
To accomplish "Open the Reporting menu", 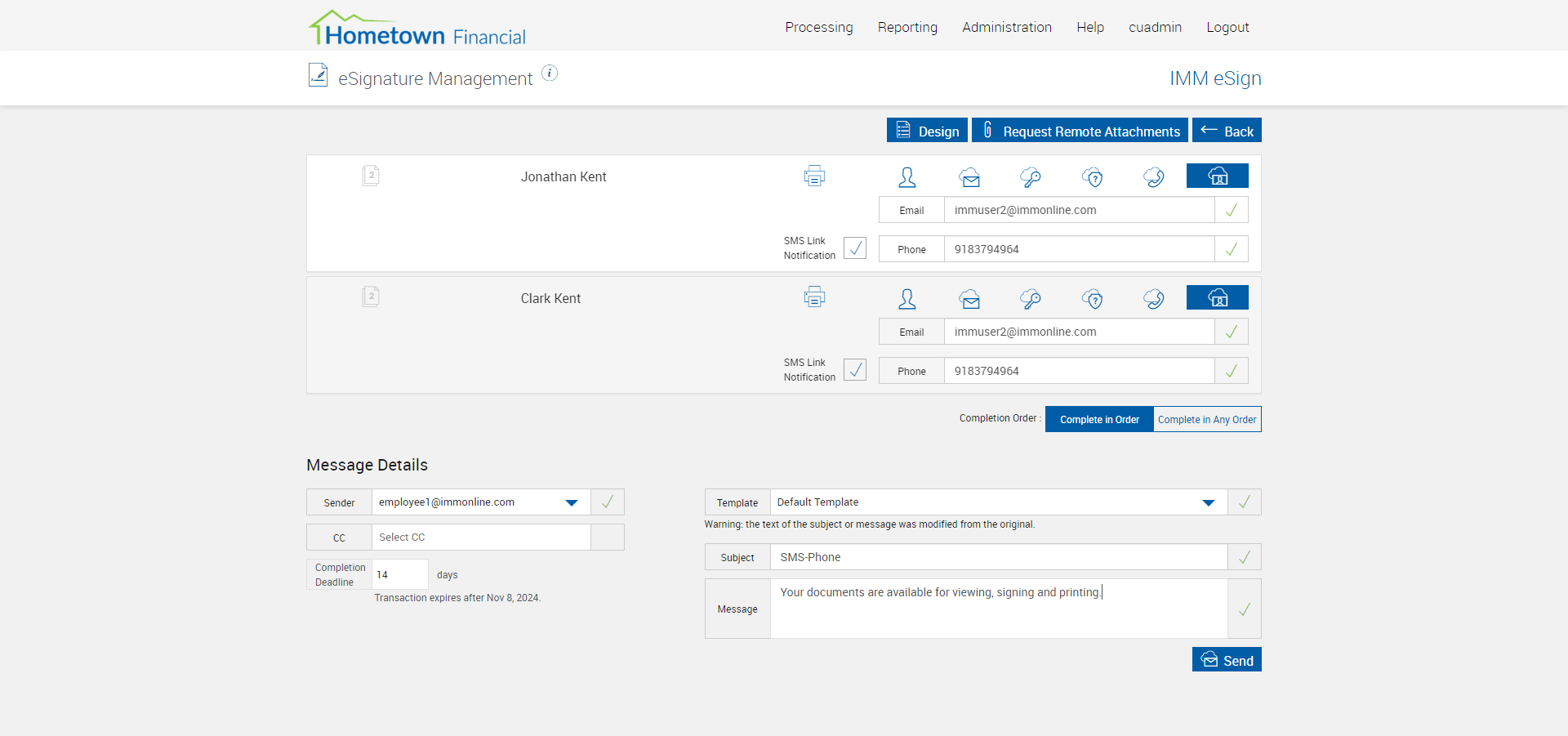I will click(907, 27).
